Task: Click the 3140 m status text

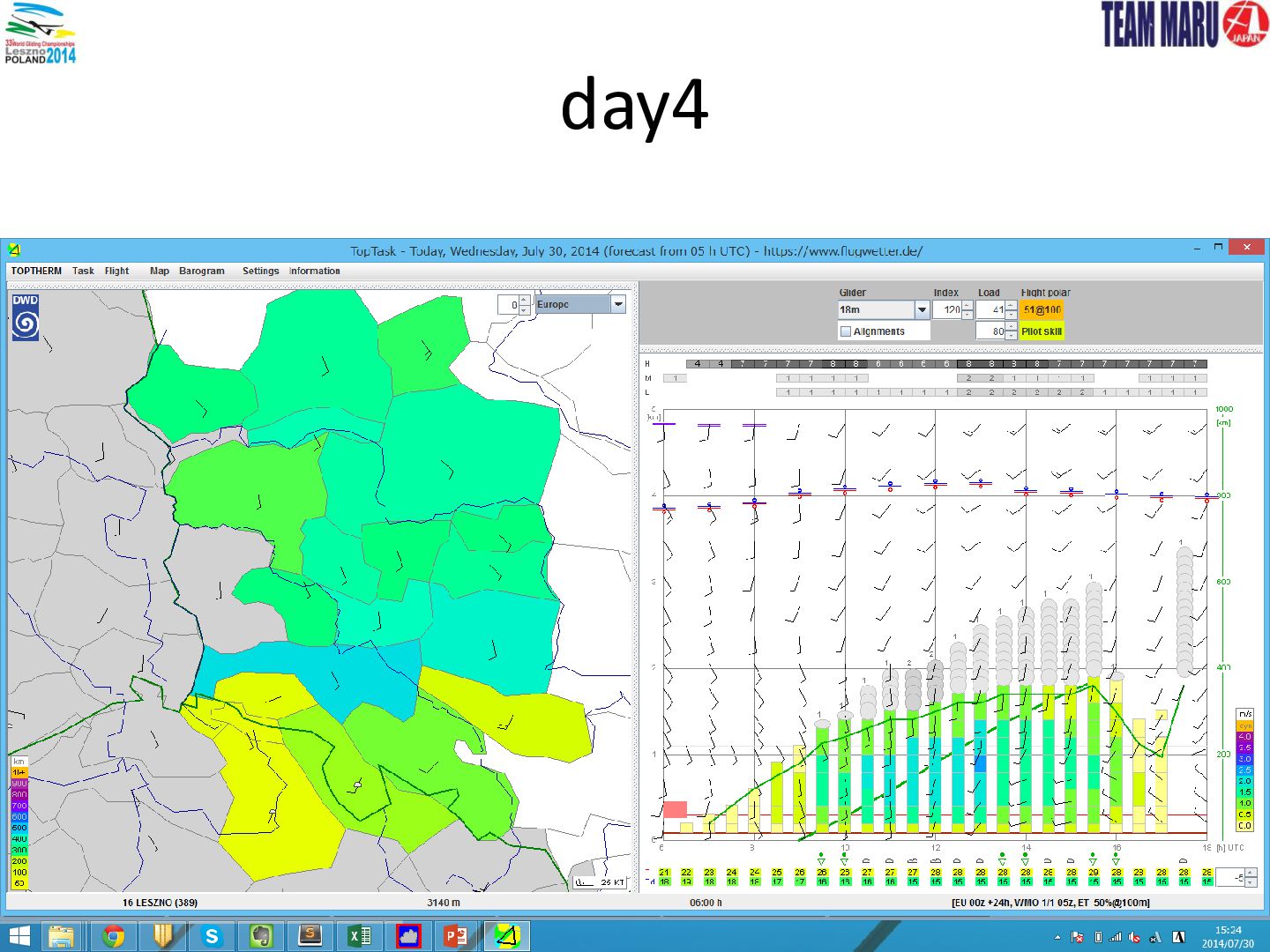Action: coord(444,903)
